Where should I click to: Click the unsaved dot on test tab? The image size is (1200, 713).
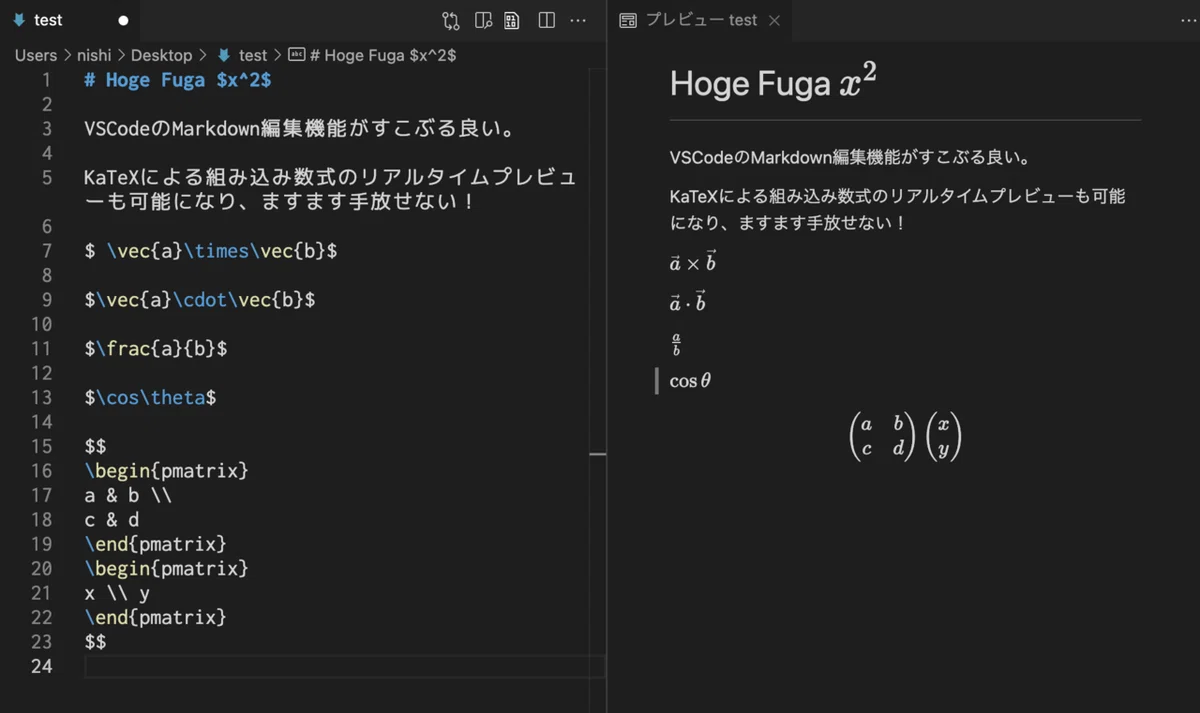point(123,20)
